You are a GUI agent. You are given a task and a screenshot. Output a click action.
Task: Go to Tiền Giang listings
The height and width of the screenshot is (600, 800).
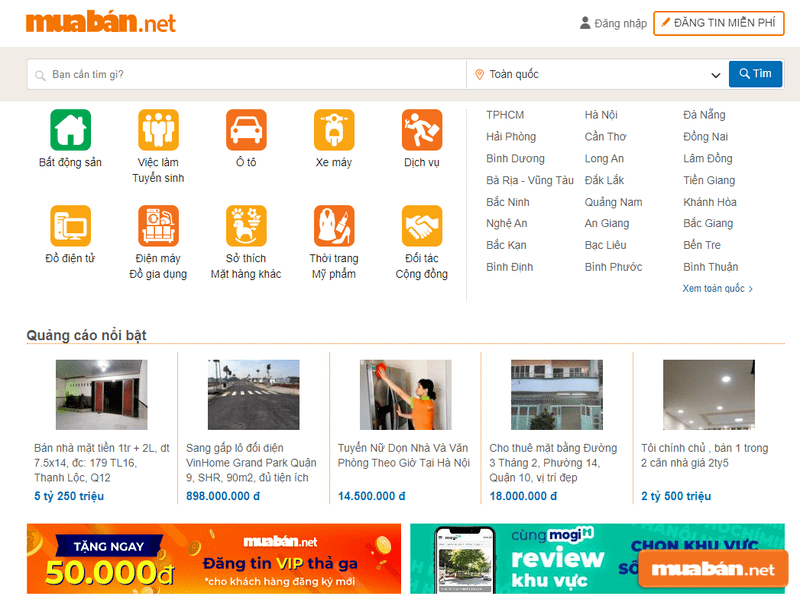pyautogui.click(x=709, y=180)
